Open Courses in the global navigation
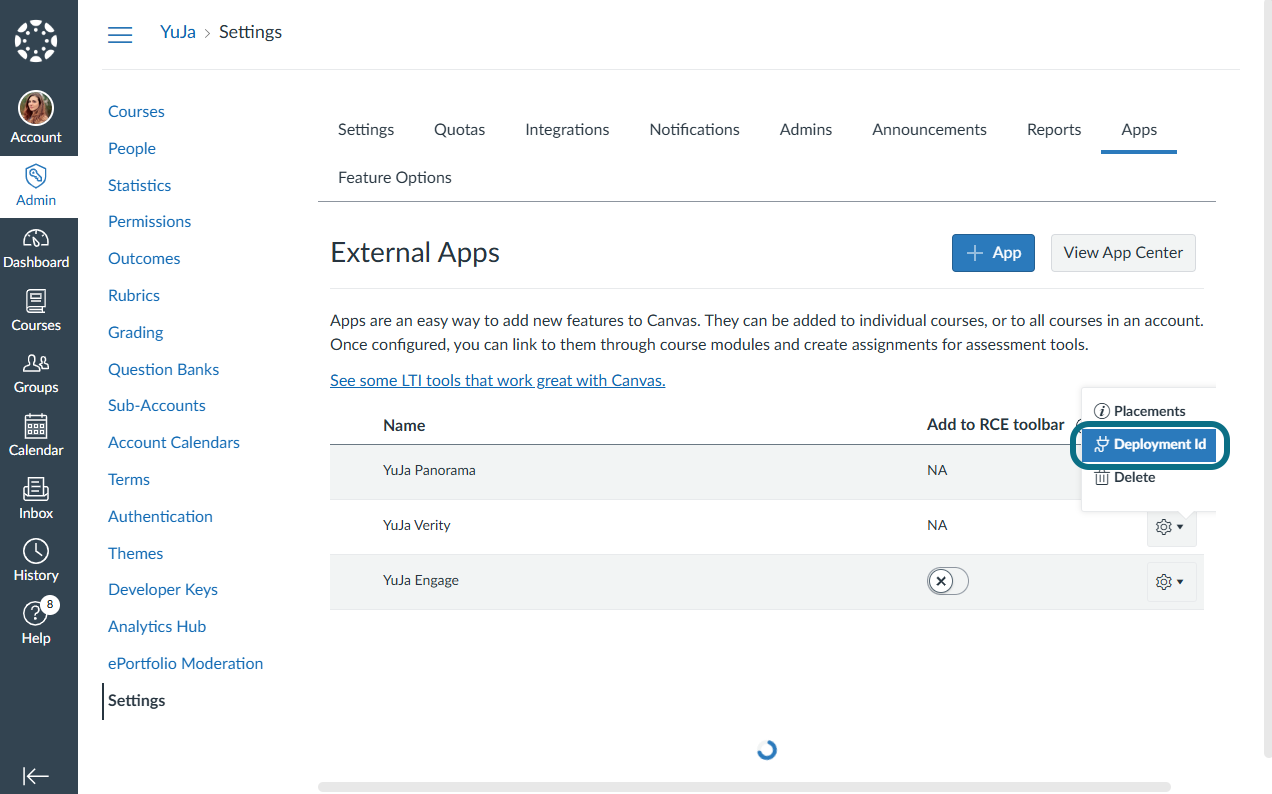This screenshot has height=794, width=1272. pos(36,312)
